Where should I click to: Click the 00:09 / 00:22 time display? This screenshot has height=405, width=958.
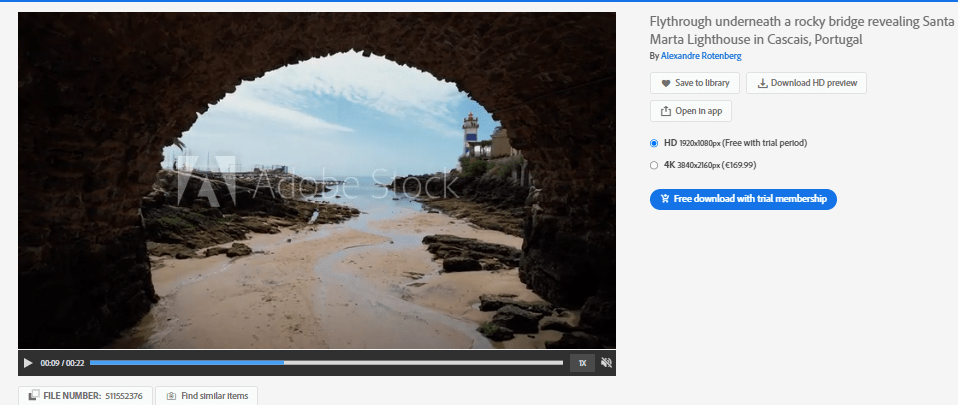point(62,362)
